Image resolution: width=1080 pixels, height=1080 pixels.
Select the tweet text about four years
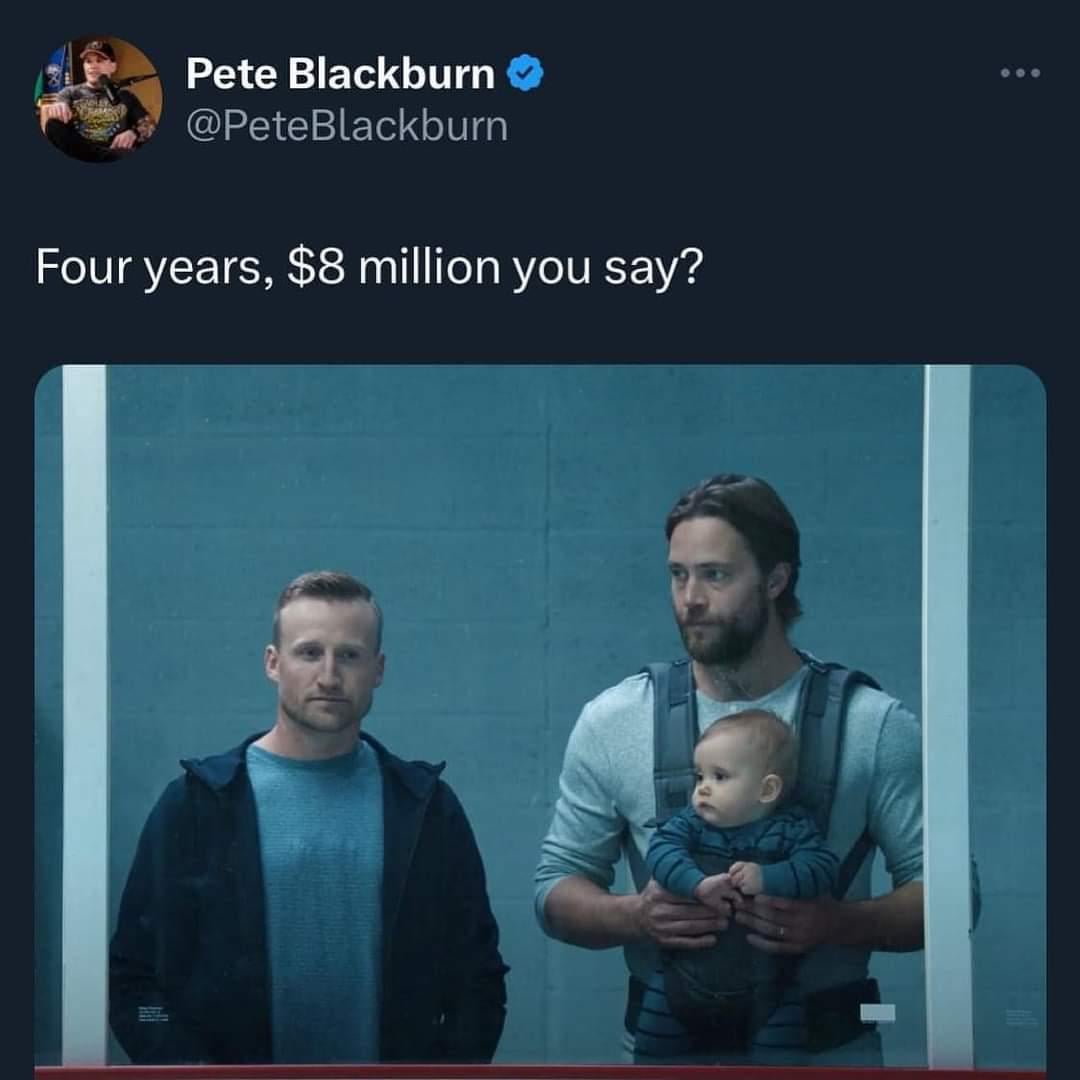tap(370, 268)
